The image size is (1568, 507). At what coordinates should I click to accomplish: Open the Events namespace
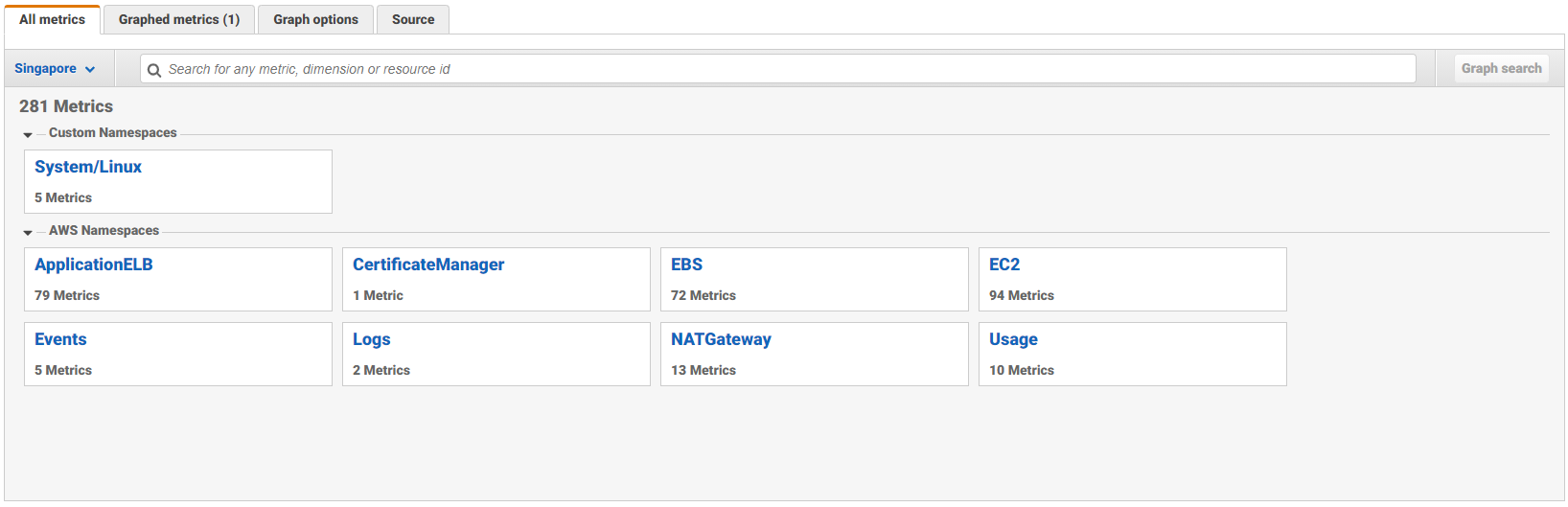coord(60,339)
